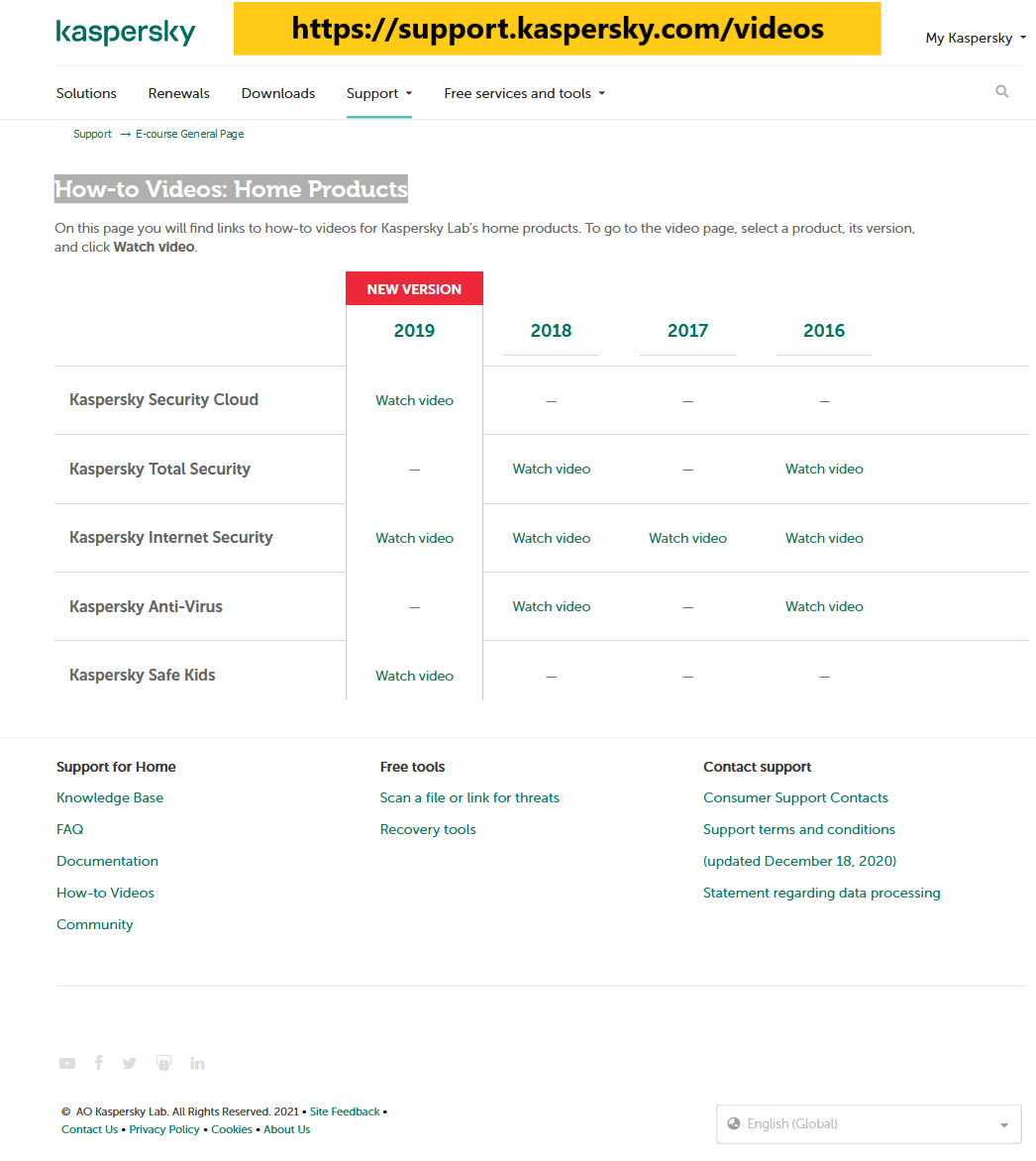This screenshot has width=1036, height=1161.
Task: Click the Kaspersky Anti-Virus row label
Action: pyautogui.click(x=146, y=607)
